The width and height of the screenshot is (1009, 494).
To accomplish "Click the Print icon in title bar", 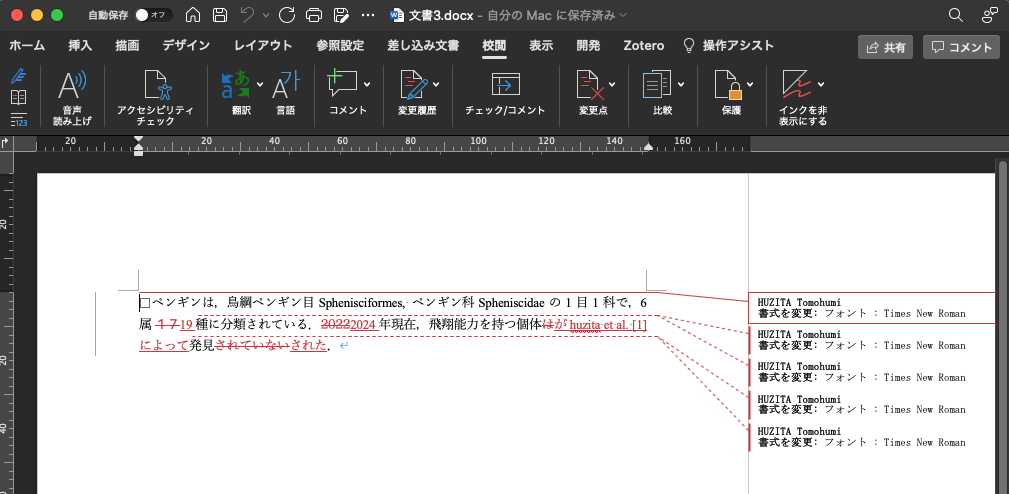I will (314, 15).
